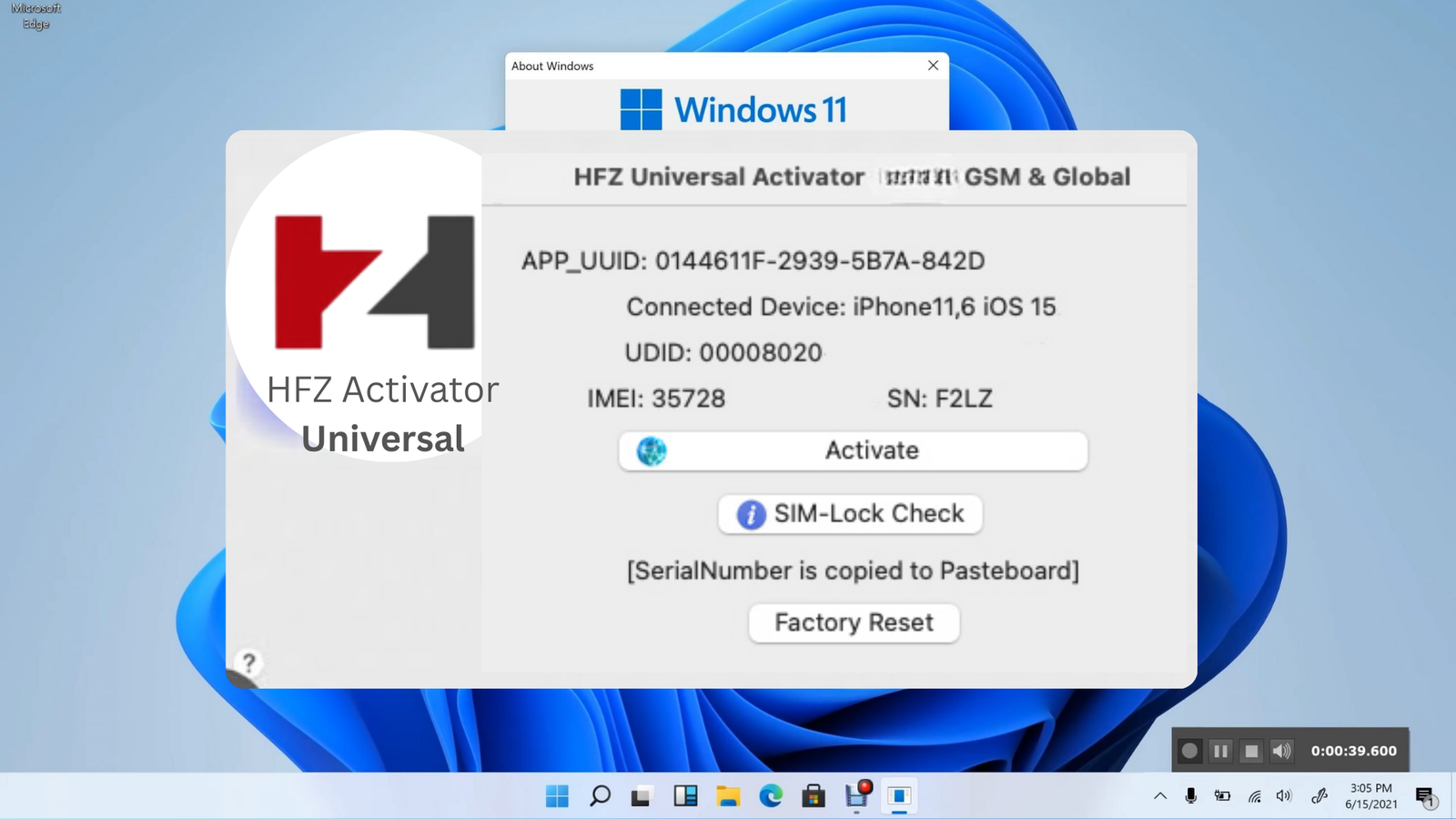The height and width of the screenshot is (819, 1456).
Task: Open the help question mark in HFZ Activator
Action: [248, 664]
